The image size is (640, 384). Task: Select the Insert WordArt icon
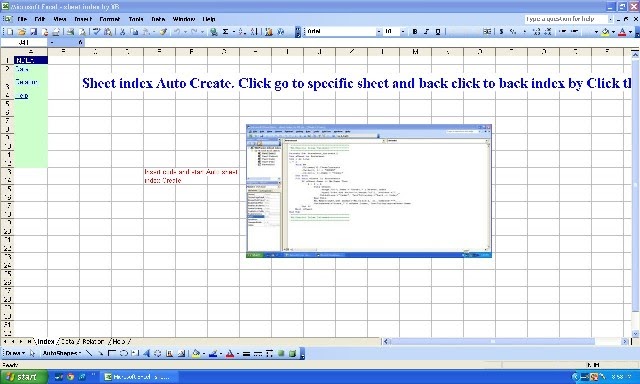pyautogui.click(x=147, y=353)
